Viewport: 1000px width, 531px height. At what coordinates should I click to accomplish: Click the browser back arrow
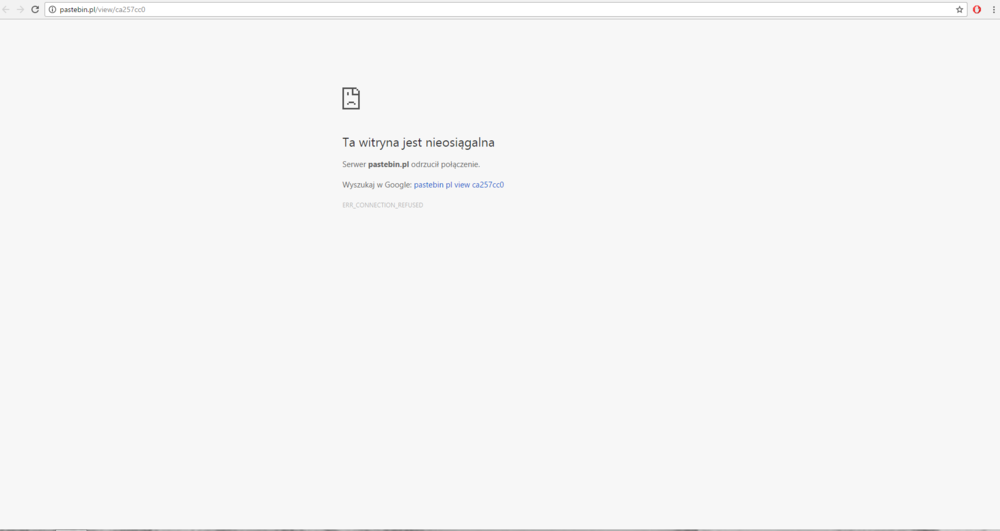coord(6,10)
